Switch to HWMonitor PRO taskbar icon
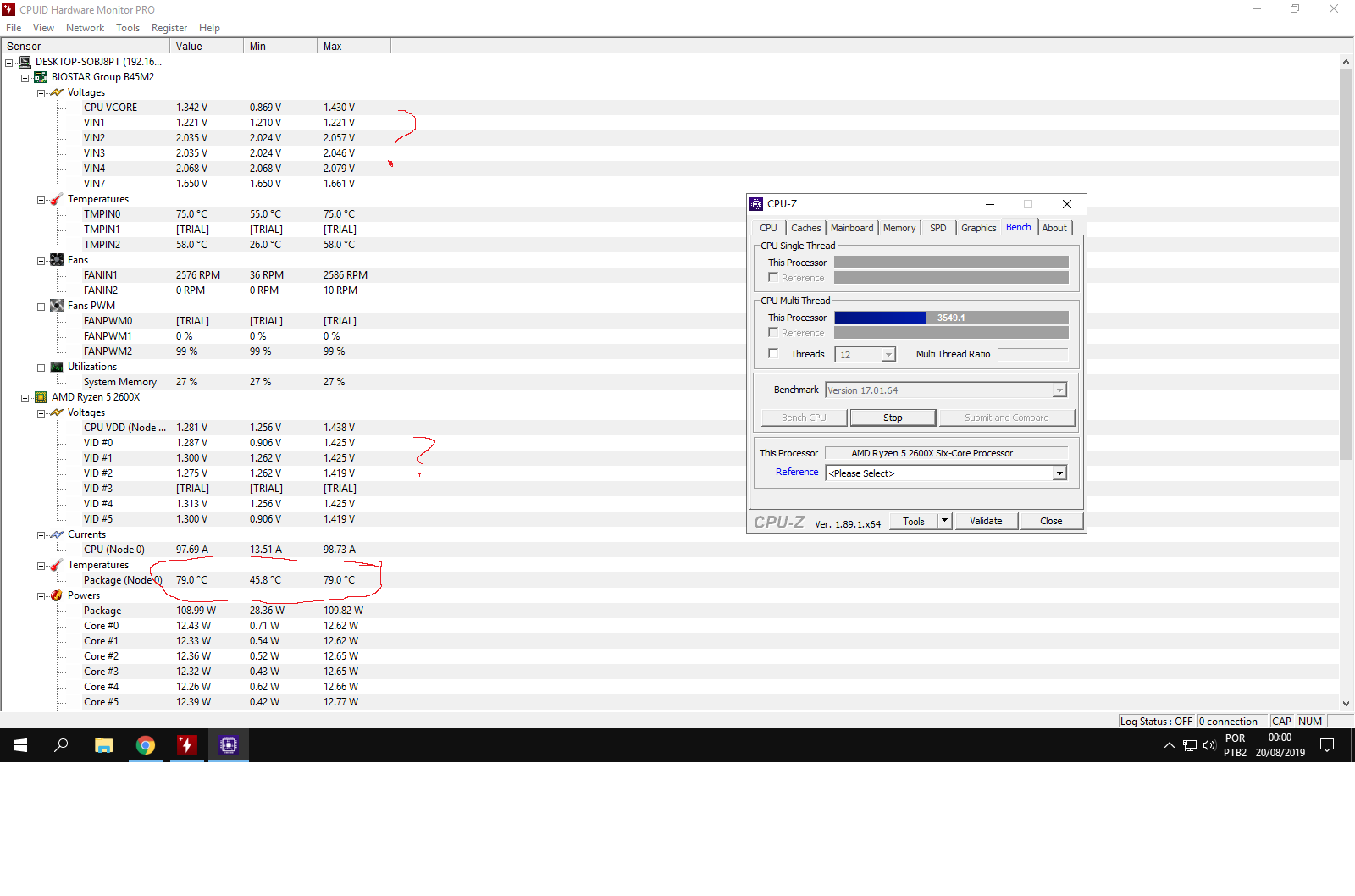Viewport: 1355px width, 896px height. click(187, 745)
